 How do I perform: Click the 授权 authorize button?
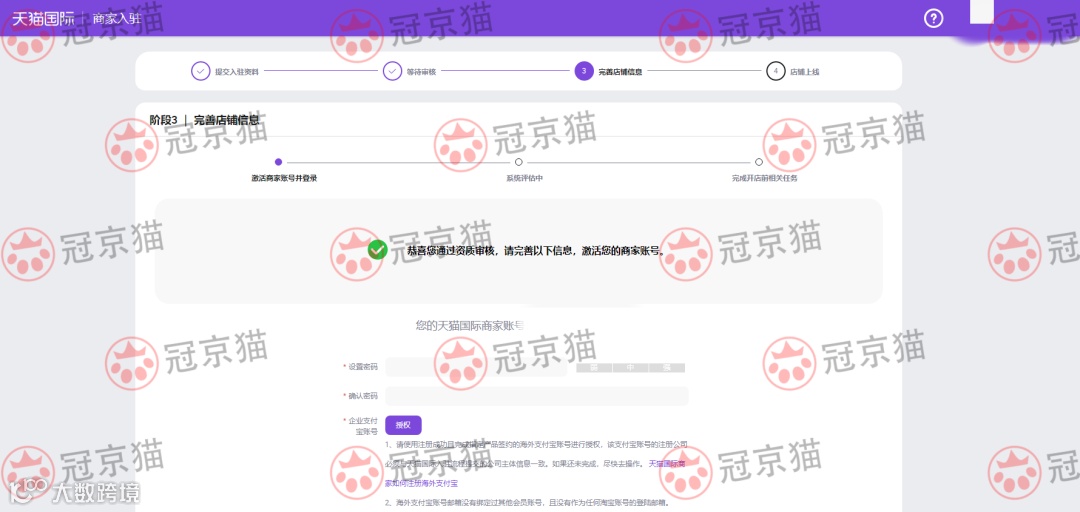click(x=403, y=425)
